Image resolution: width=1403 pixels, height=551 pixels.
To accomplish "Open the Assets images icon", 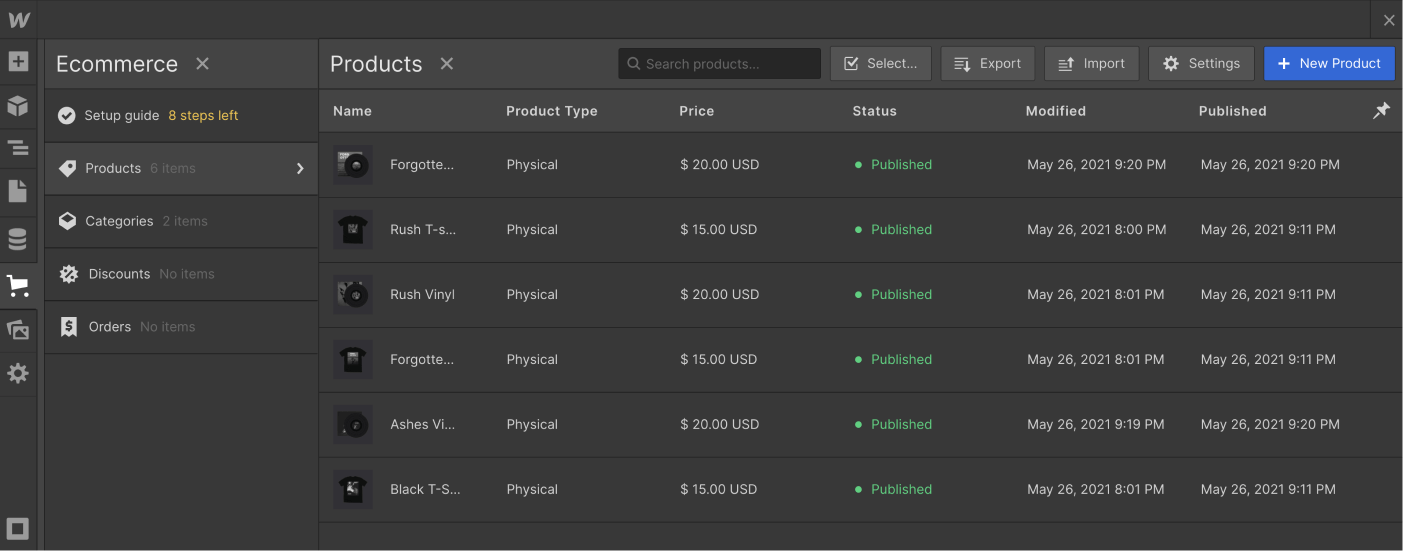I will click(x=18, y=330).
